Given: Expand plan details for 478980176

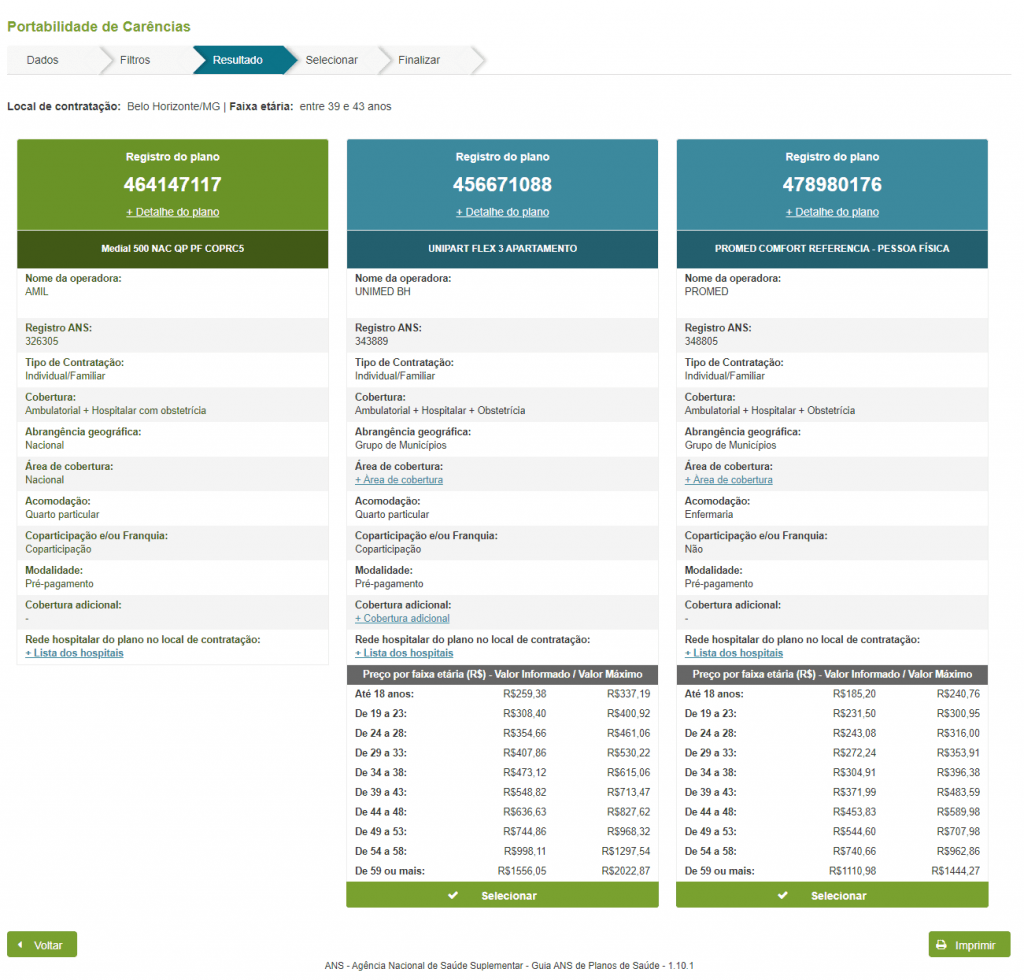Looking at the screenshot, I should point(832,212).
